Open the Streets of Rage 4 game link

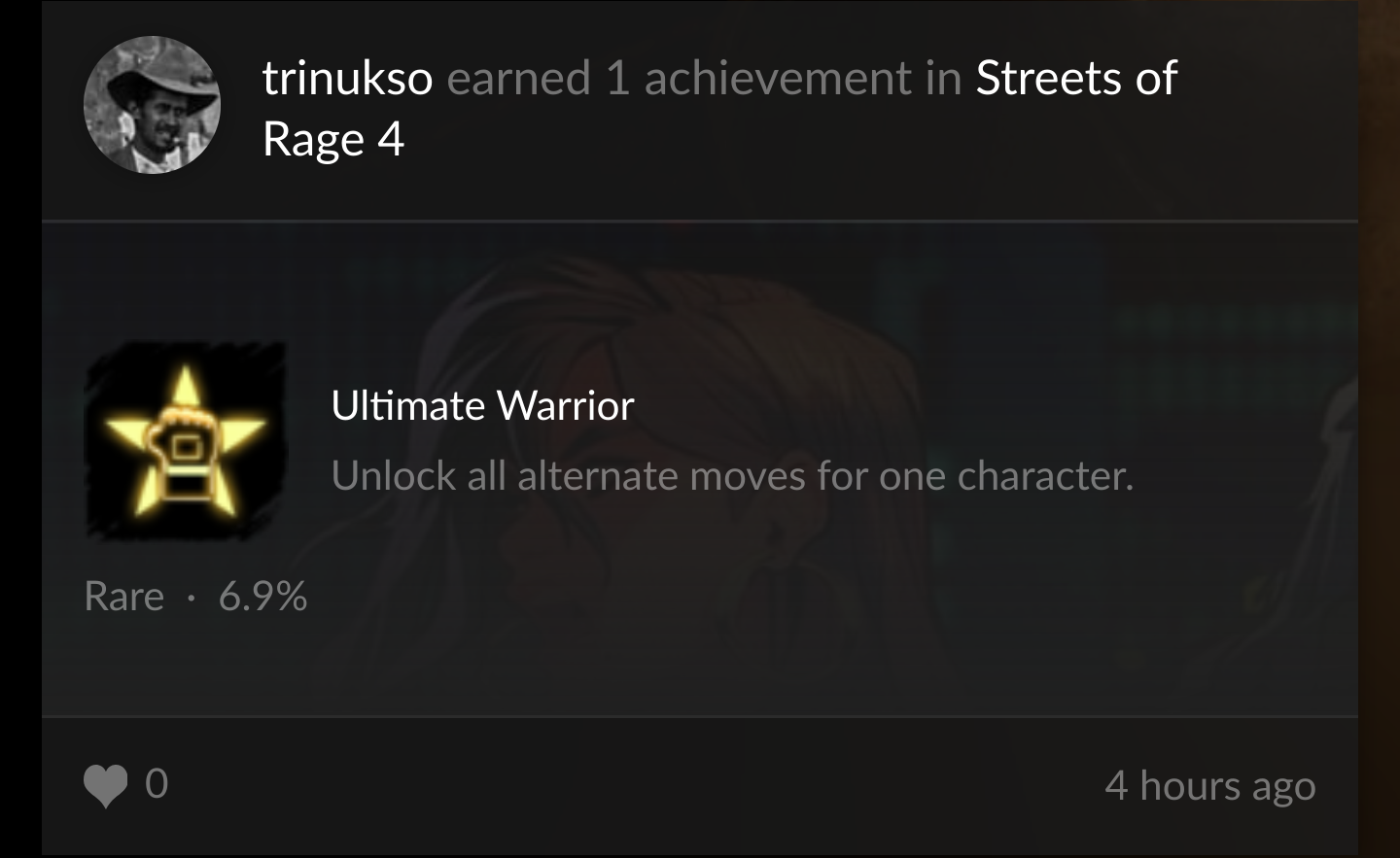pos(1075,78)
